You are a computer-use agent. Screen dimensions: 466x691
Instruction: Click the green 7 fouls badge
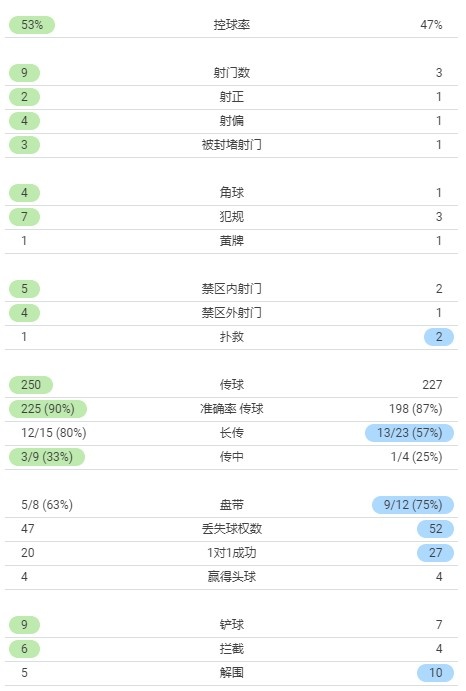click(24, 216)
